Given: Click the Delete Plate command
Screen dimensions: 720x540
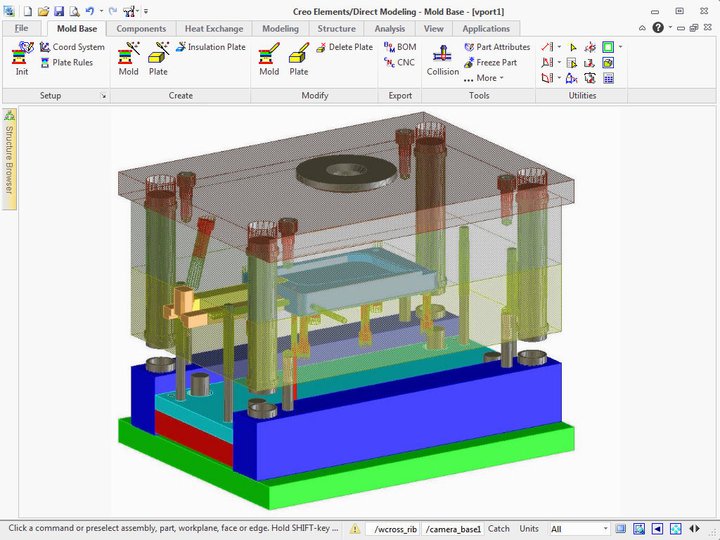Looking at the screenshot, I should pos(344,47).
